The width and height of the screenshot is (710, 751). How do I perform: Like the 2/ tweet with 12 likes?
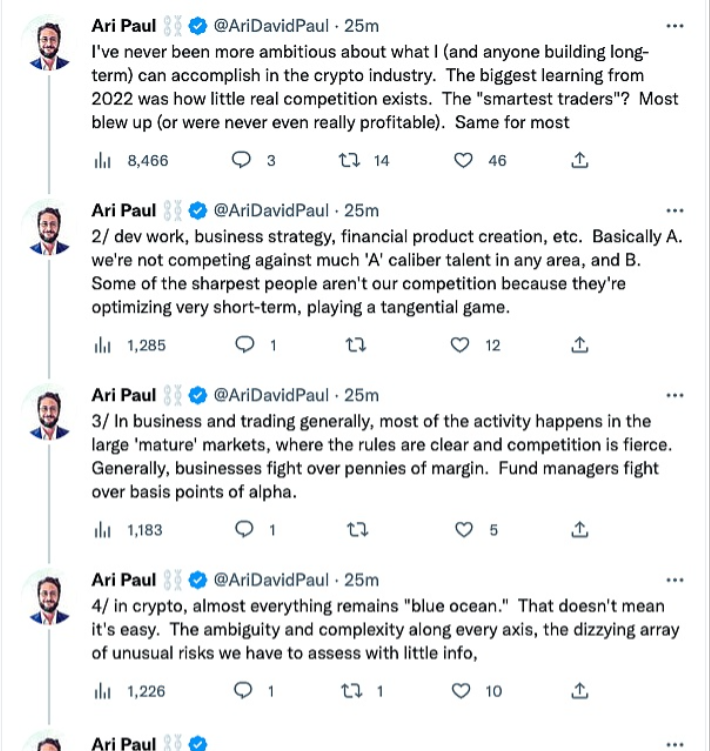pos(459,346)
